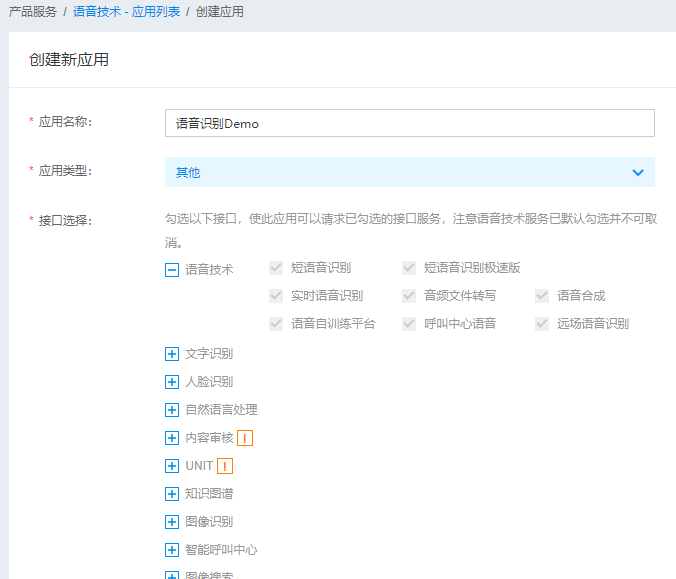Click the 语音合成 label text

pos(581,296)
